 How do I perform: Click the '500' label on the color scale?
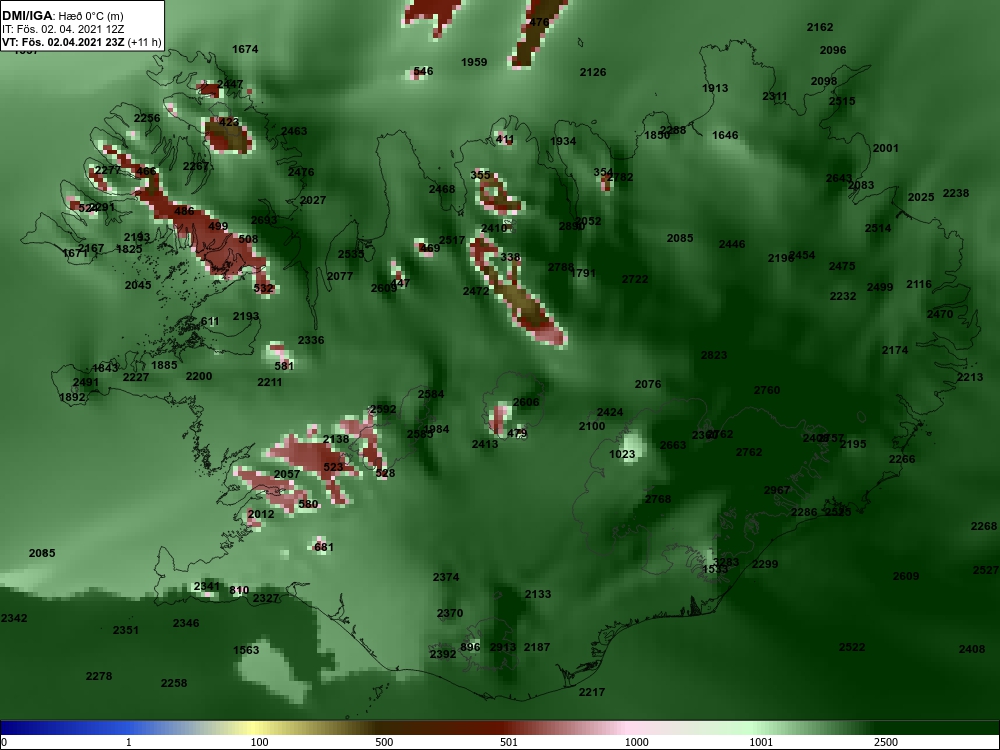point(384,742)
